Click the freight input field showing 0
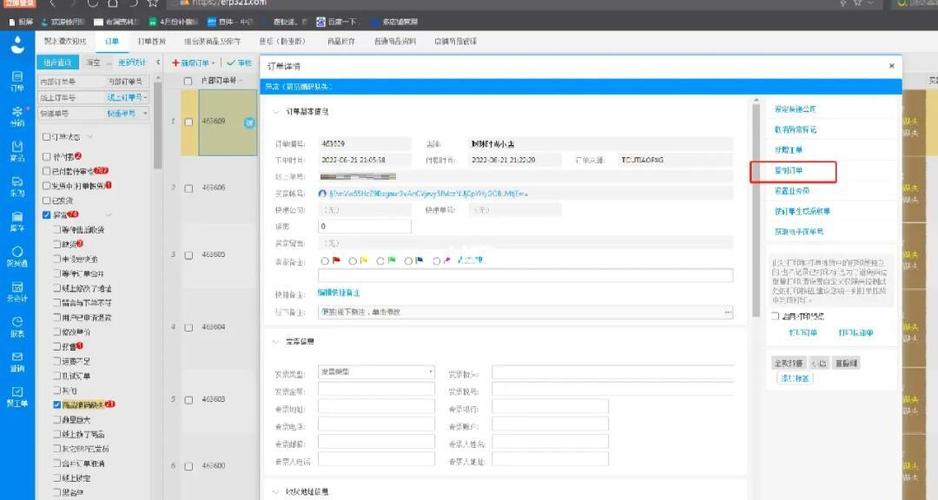Screen dimensions: 938x500 (x=364, y=226)
